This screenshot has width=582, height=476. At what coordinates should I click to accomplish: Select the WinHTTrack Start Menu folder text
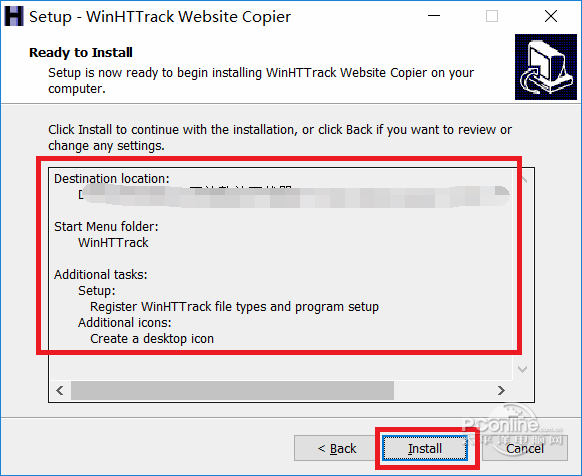click(x=113, y=242)
